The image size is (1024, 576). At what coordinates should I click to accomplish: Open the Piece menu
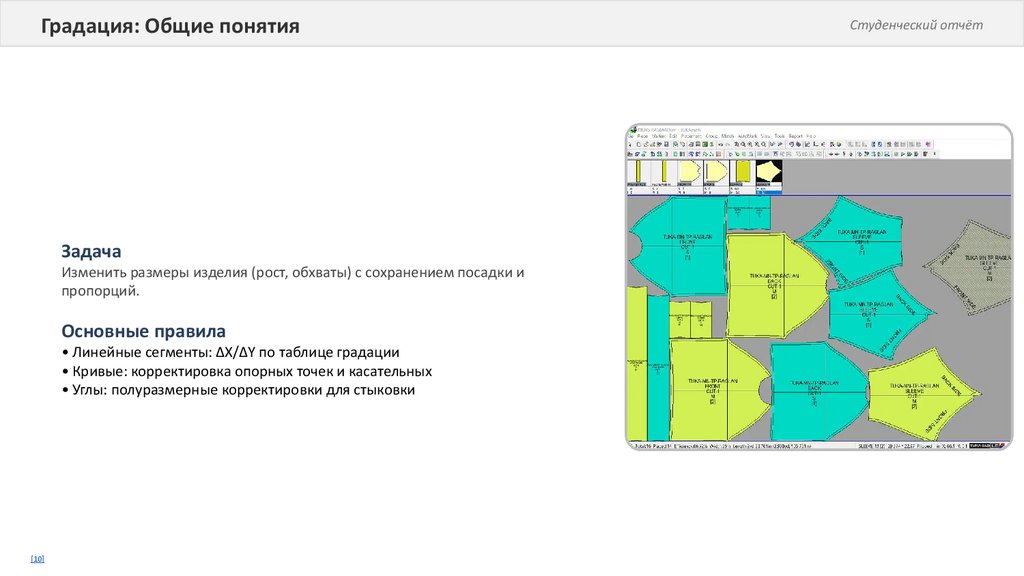(643, 136)
